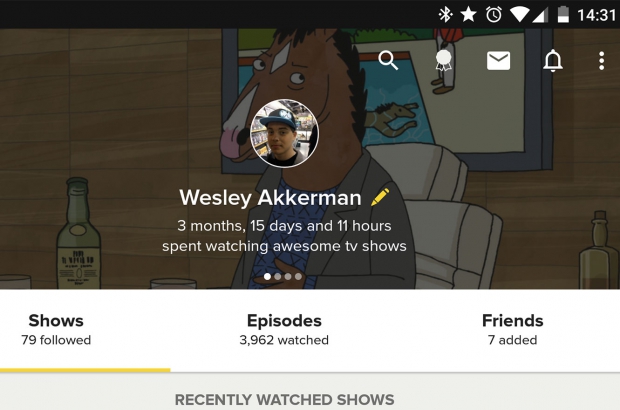Select the first page indicator dot
The image size is (620, 410).
point(268,277)
